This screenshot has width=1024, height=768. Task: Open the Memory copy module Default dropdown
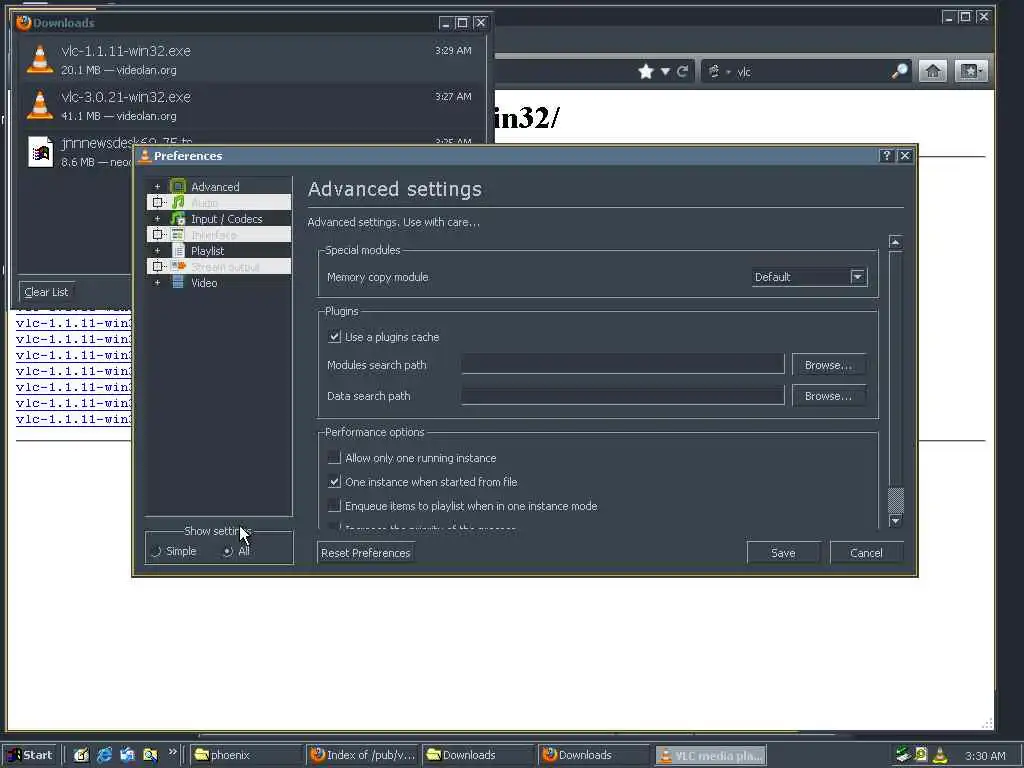pyautogui.click(x=810, y=277)
